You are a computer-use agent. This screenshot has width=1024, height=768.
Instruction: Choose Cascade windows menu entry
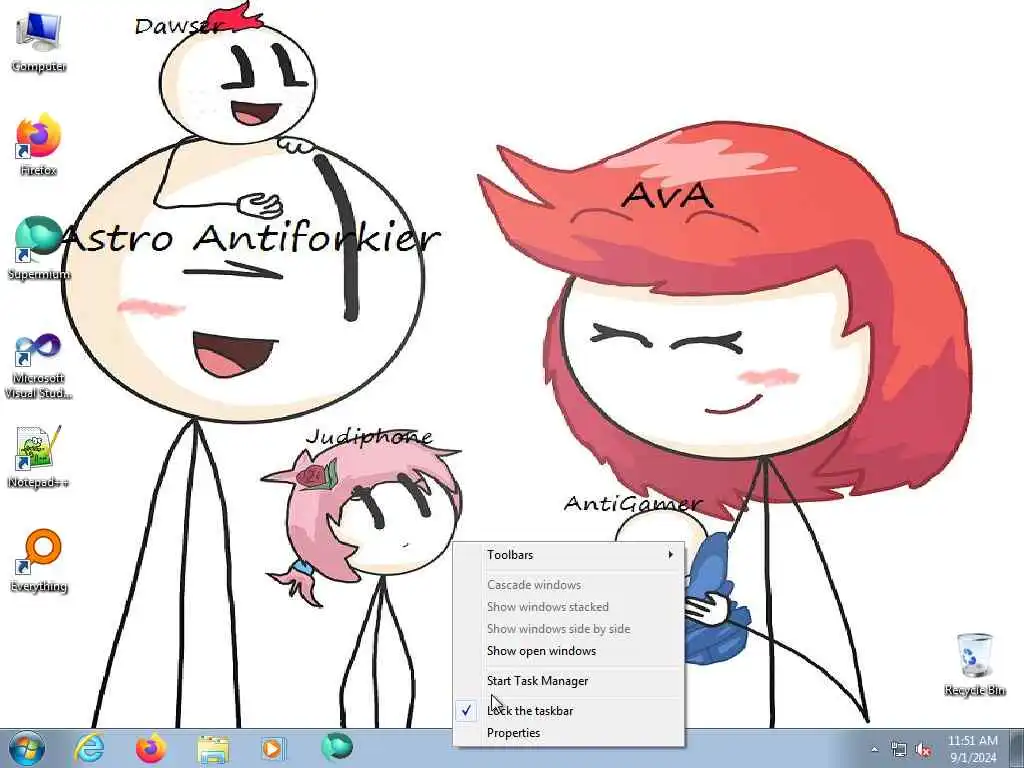click(568, 584)
